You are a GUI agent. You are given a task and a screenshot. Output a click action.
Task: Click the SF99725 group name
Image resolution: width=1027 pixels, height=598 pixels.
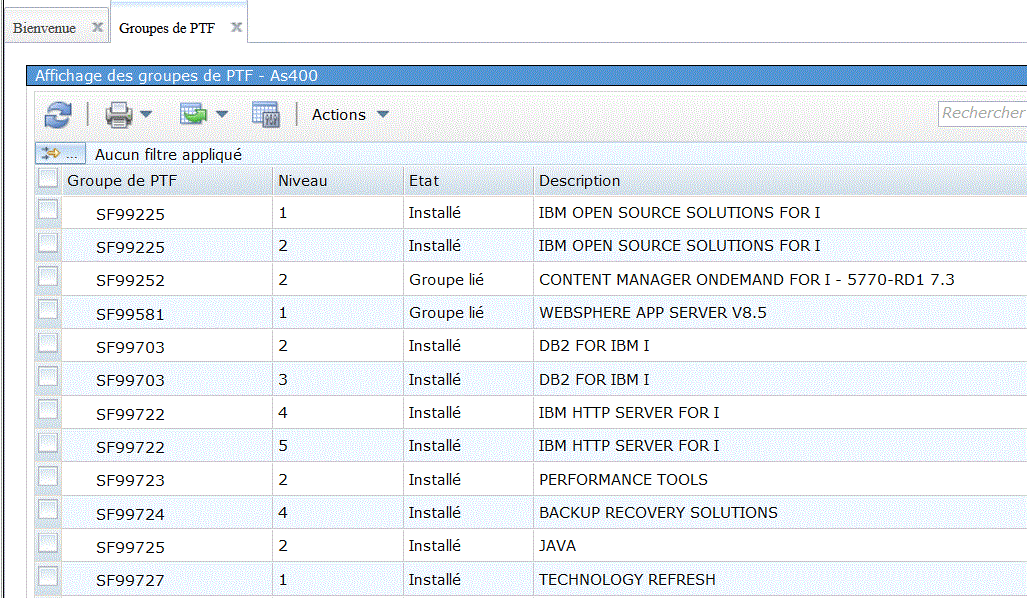coord(130,547)
